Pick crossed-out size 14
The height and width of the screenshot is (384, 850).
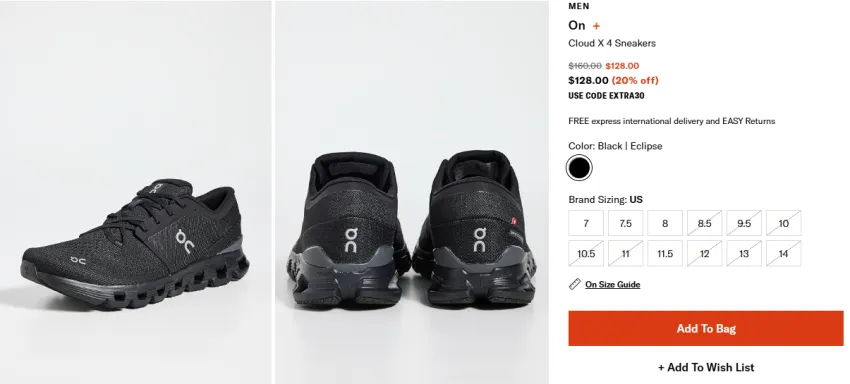click(x=784, y=254)
